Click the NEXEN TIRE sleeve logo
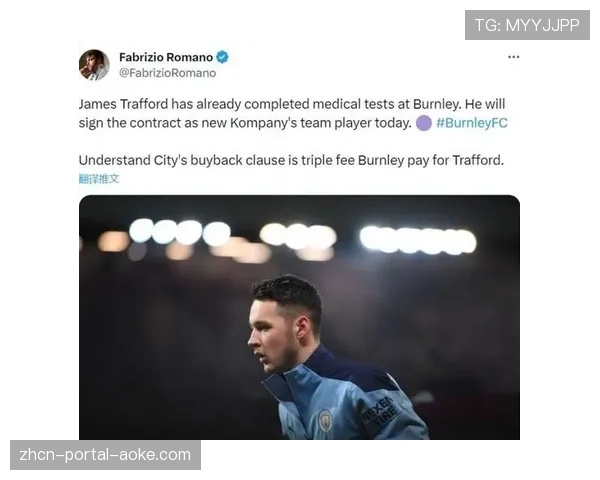 coord(380,411)
